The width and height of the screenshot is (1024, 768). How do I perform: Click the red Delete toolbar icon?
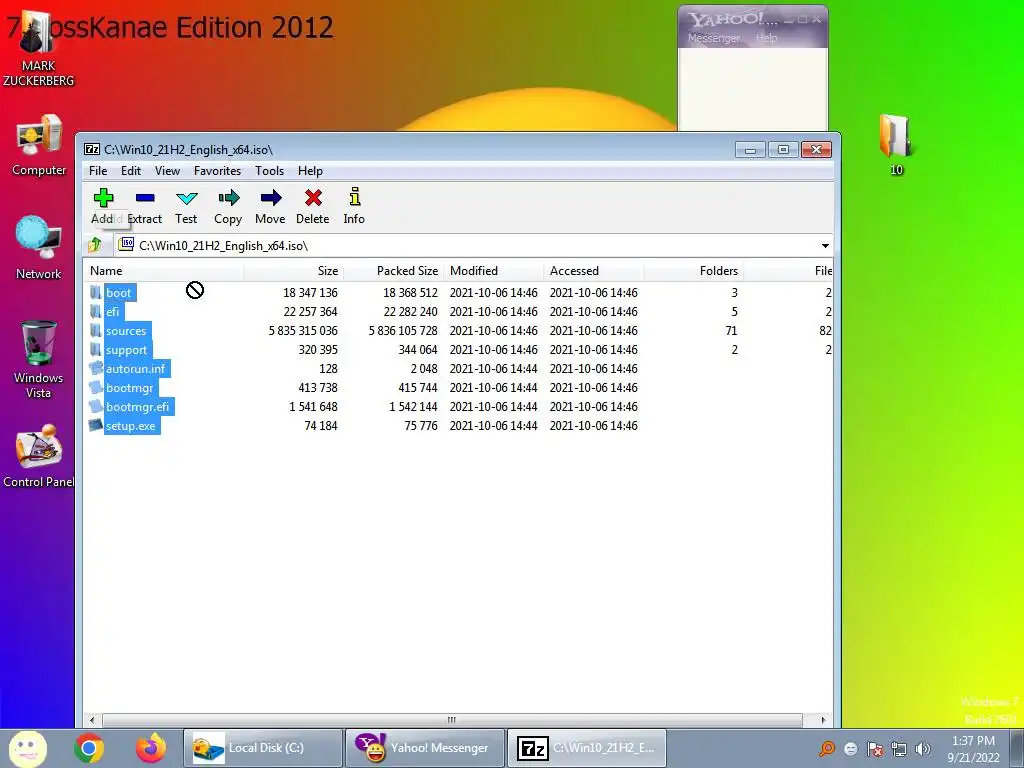point(313,197)
